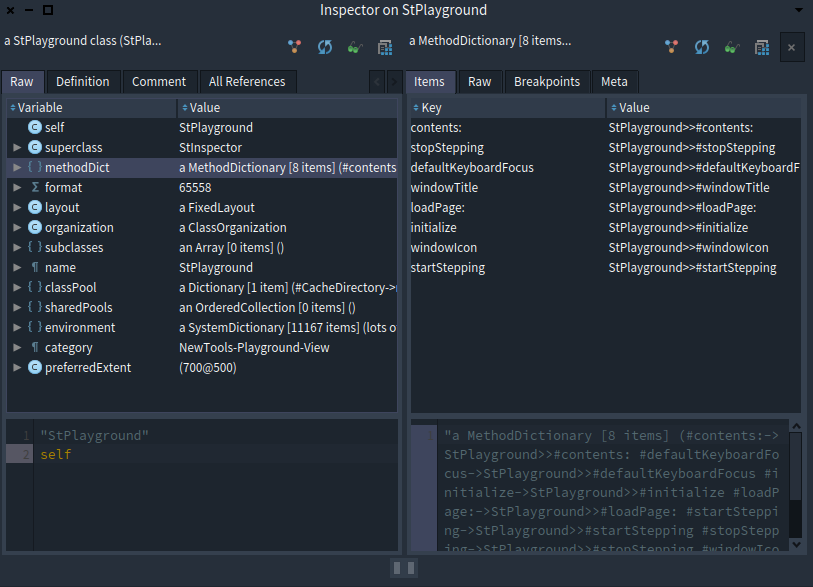Refresh the MethodDictionary pane
The image size is (813, 587).
click(702, 48)
